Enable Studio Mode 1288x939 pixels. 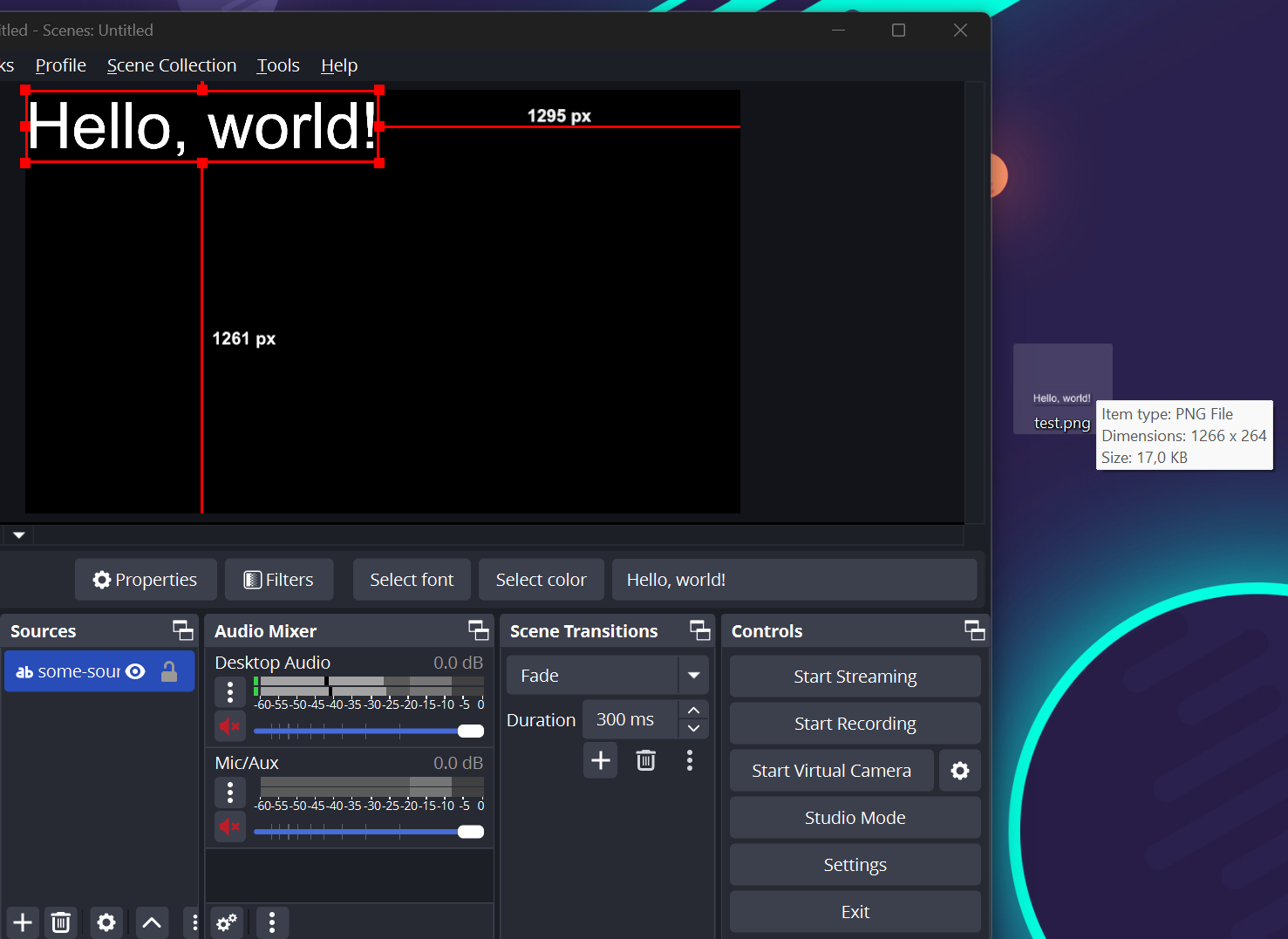(x=855, y=818)
